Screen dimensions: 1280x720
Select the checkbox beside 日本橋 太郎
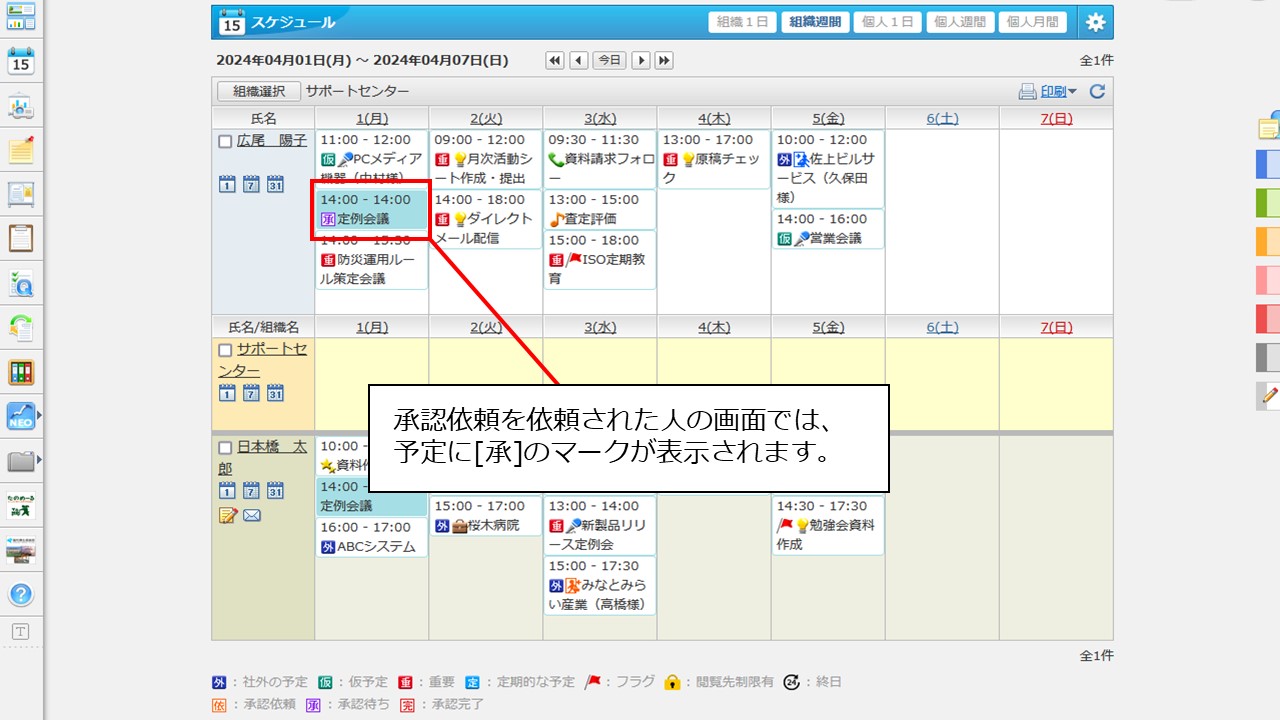(225, 448)
